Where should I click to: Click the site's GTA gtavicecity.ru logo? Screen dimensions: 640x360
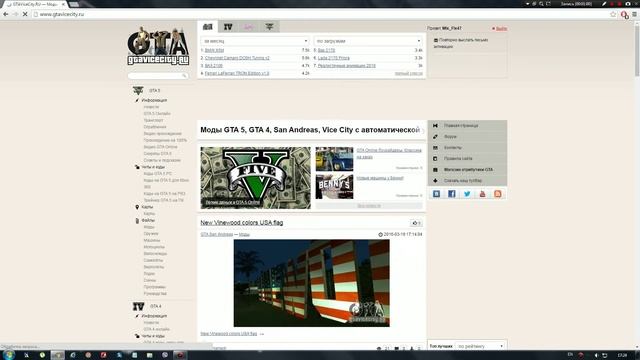(158, 46)
